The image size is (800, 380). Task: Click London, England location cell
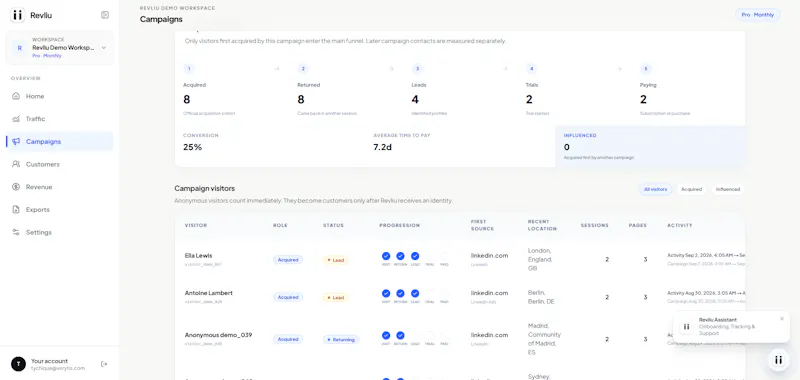click(540, 259)
